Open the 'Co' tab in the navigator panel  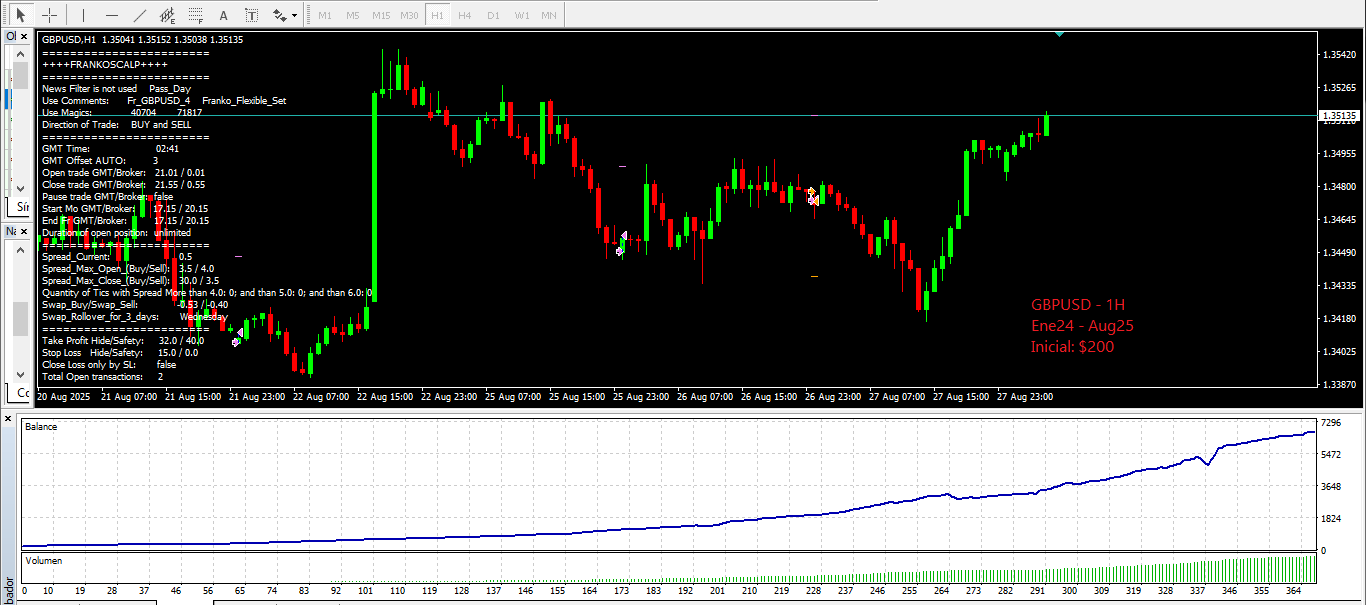(21, 393)
